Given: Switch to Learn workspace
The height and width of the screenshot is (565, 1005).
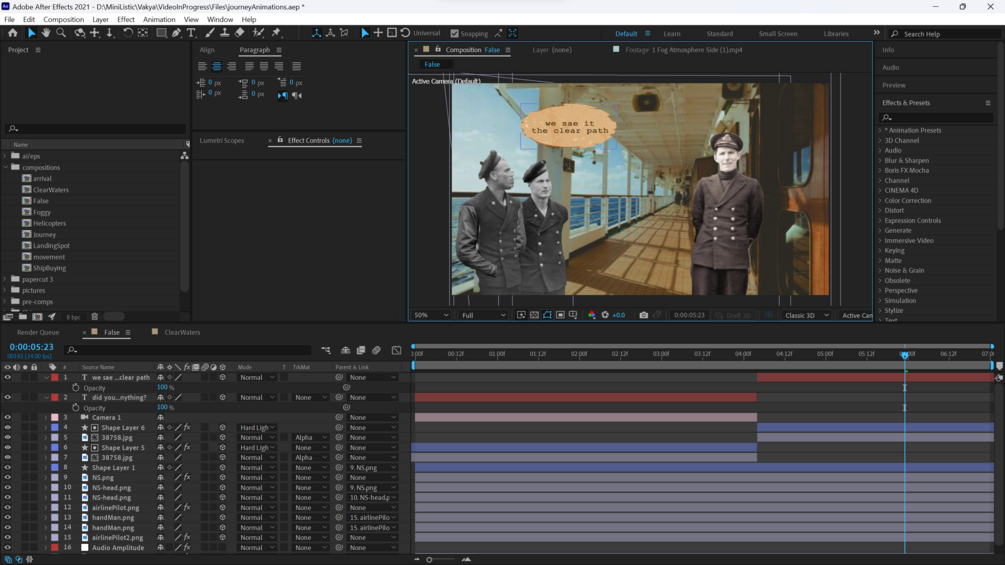Looking at the screenshot, I should (672, 34).
